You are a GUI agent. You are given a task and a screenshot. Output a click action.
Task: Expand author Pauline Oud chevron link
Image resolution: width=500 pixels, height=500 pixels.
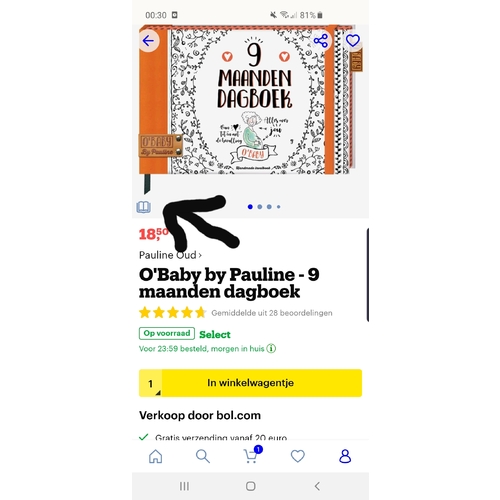(170, 255)
